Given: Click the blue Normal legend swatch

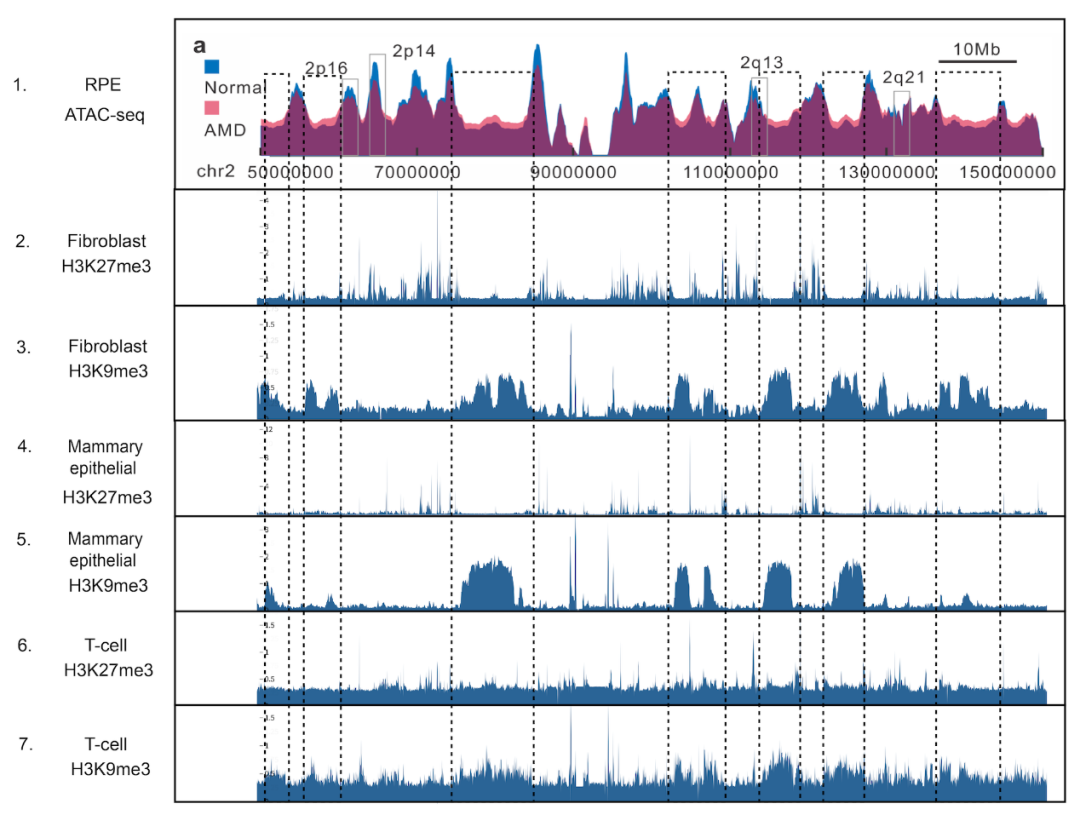Looking at the screenshot, I should point(211,66).
